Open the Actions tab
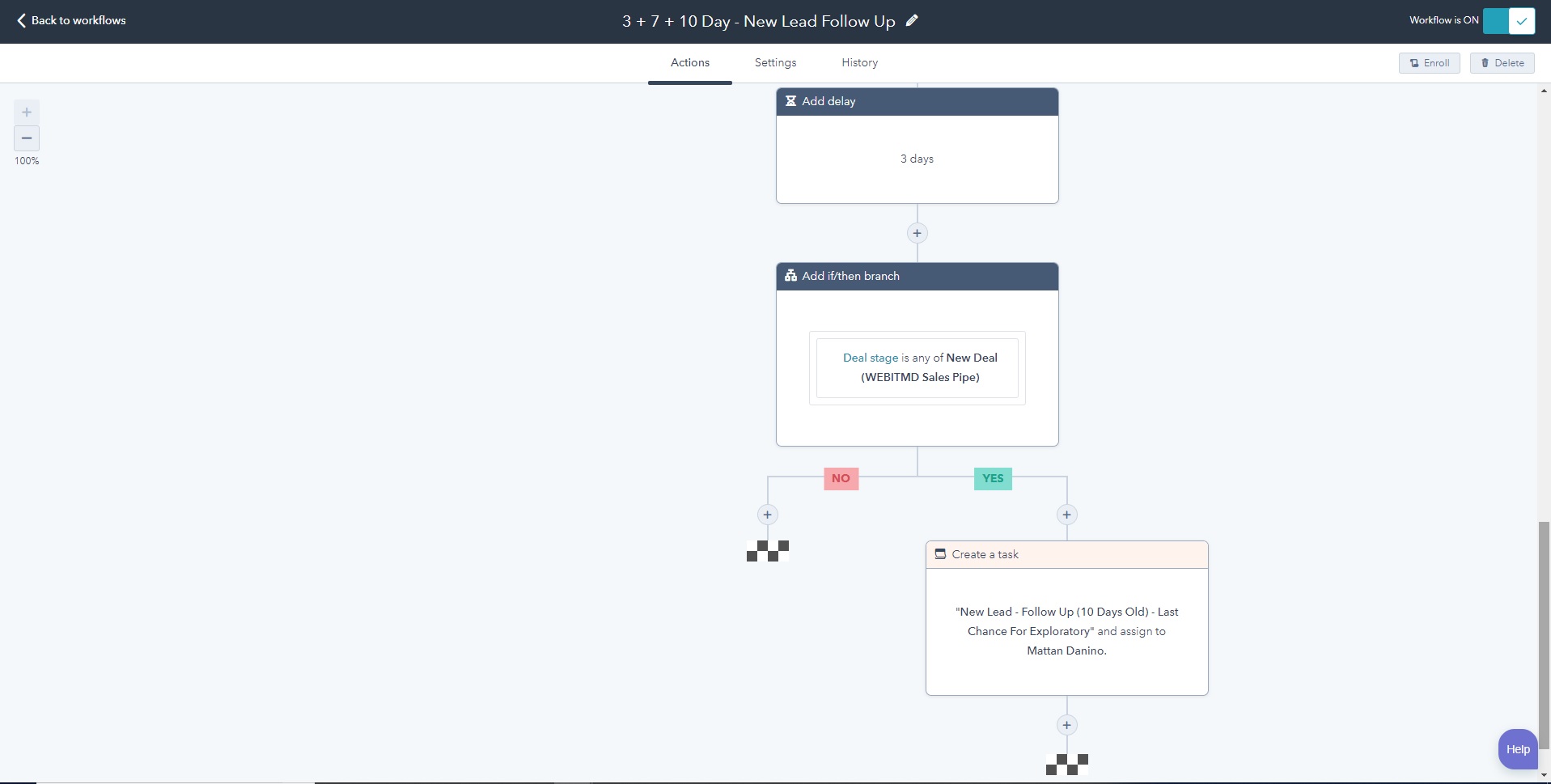 pyautogui.click(x=690, y=63)
